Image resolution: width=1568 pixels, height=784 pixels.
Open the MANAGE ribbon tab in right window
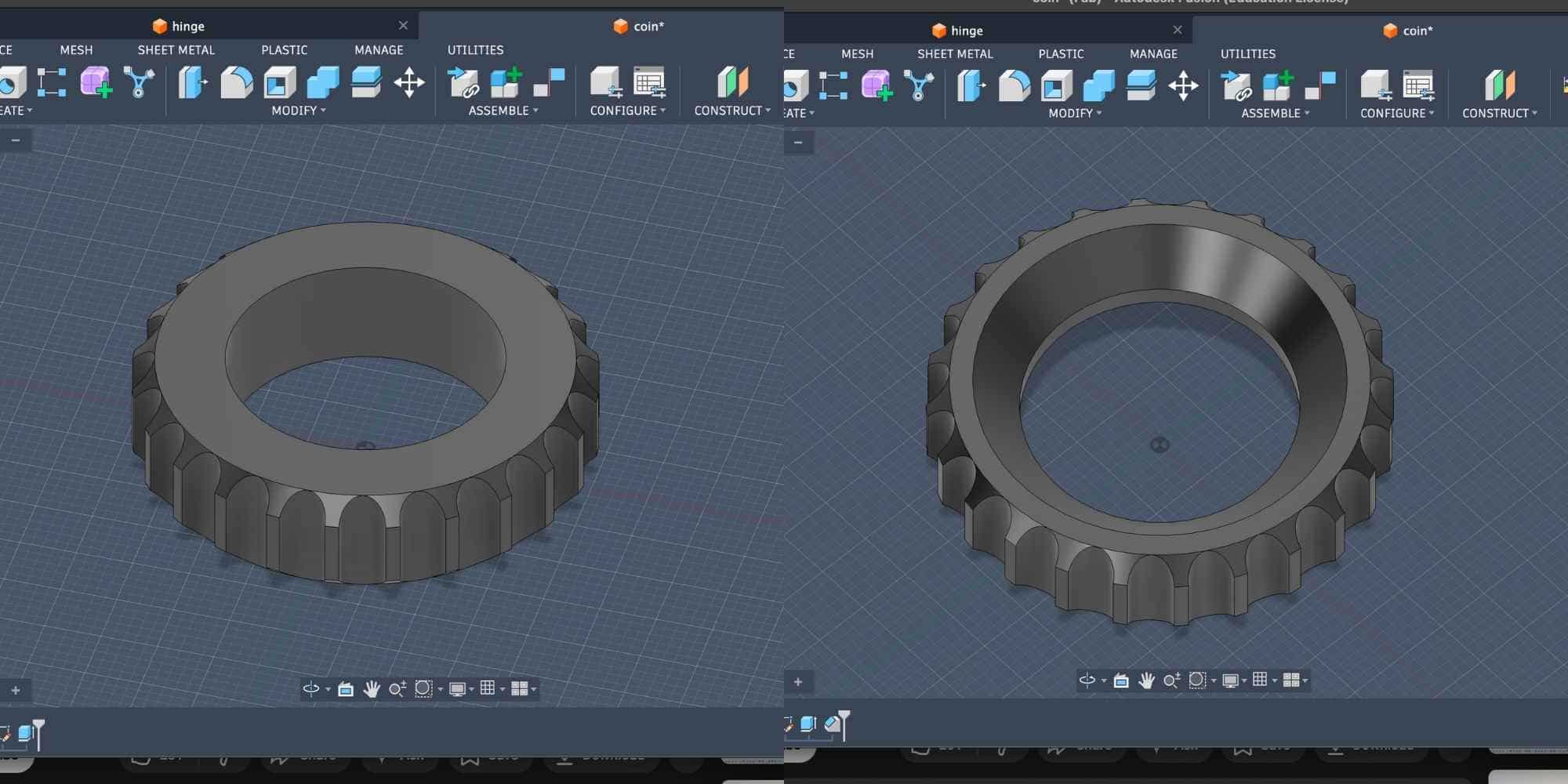point(1153,54)
